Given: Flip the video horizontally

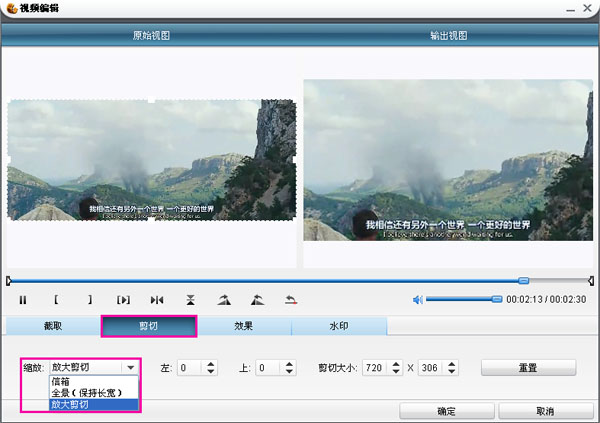Looking at the screenshot, I should point(157,300).
